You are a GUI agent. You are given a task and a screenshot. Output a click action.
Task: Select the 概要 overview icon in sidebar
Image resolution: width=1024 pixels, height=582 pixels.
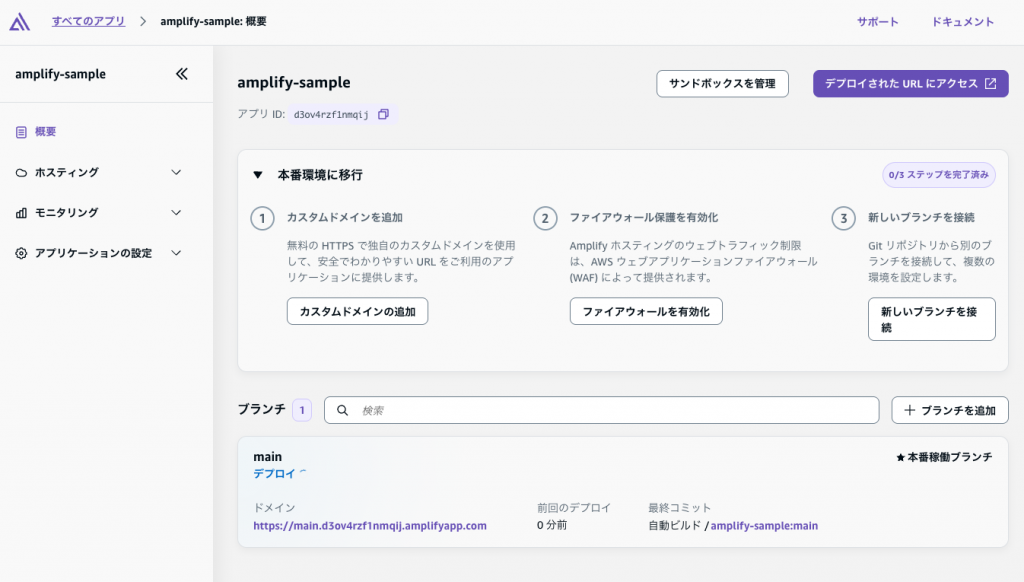coord(22,130)
